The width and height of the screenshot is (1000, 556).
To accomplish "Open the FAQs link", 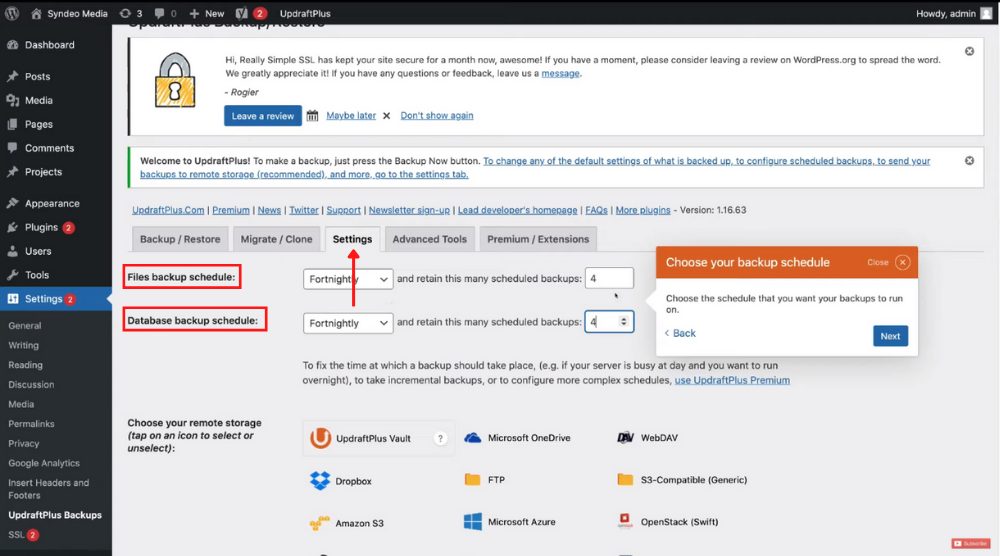I will click(x=596, y=210).
